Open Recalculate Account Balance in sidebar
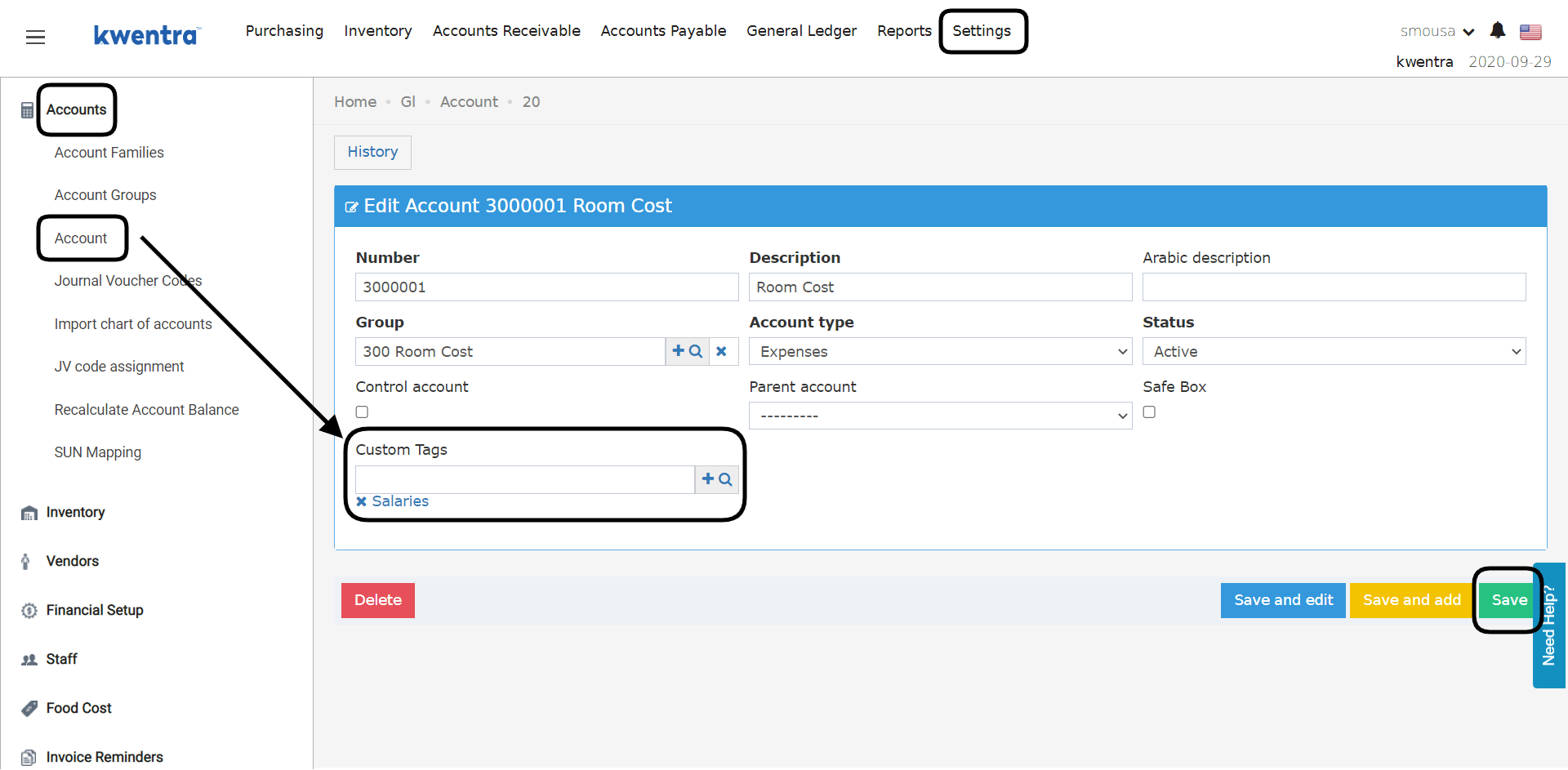 coord(147,410)
